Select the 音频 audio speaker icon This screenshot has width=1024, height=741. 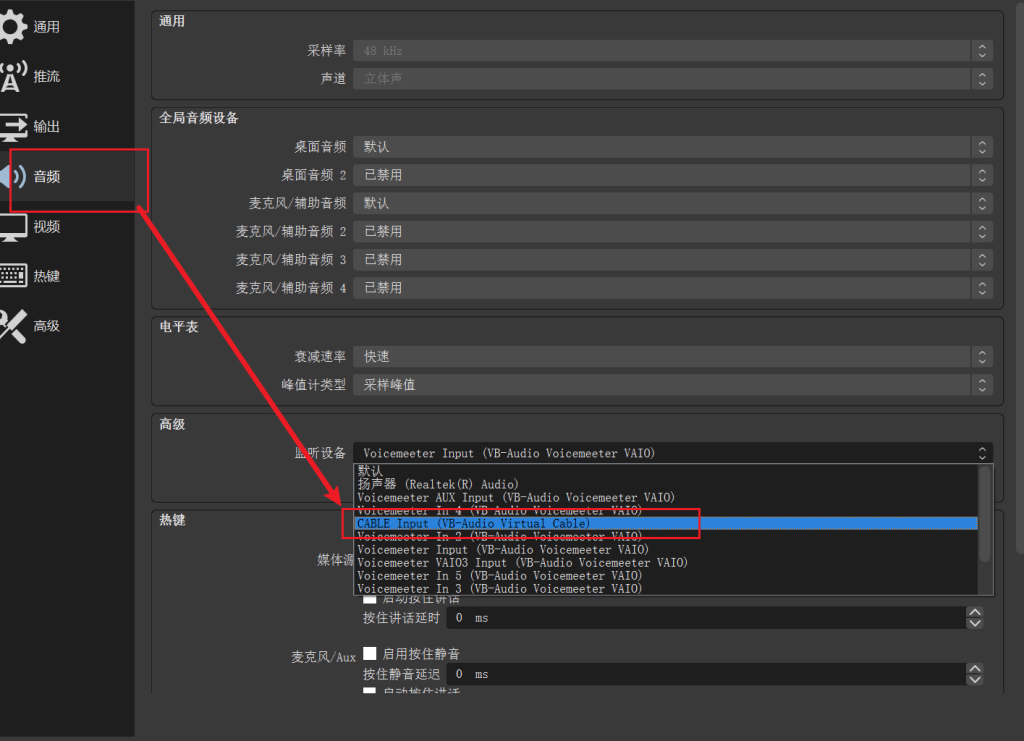tap(13, 176)
